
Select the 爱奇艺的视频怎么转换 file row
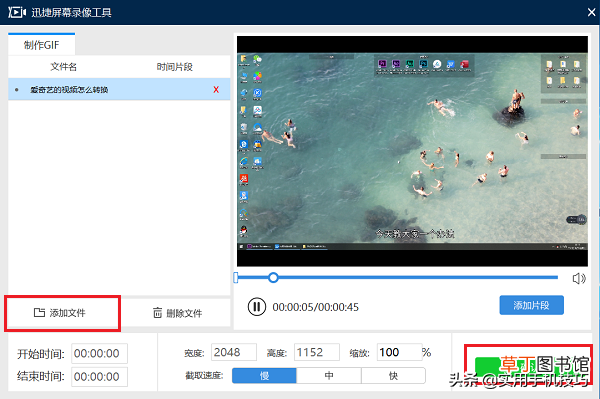click(119, 90)
